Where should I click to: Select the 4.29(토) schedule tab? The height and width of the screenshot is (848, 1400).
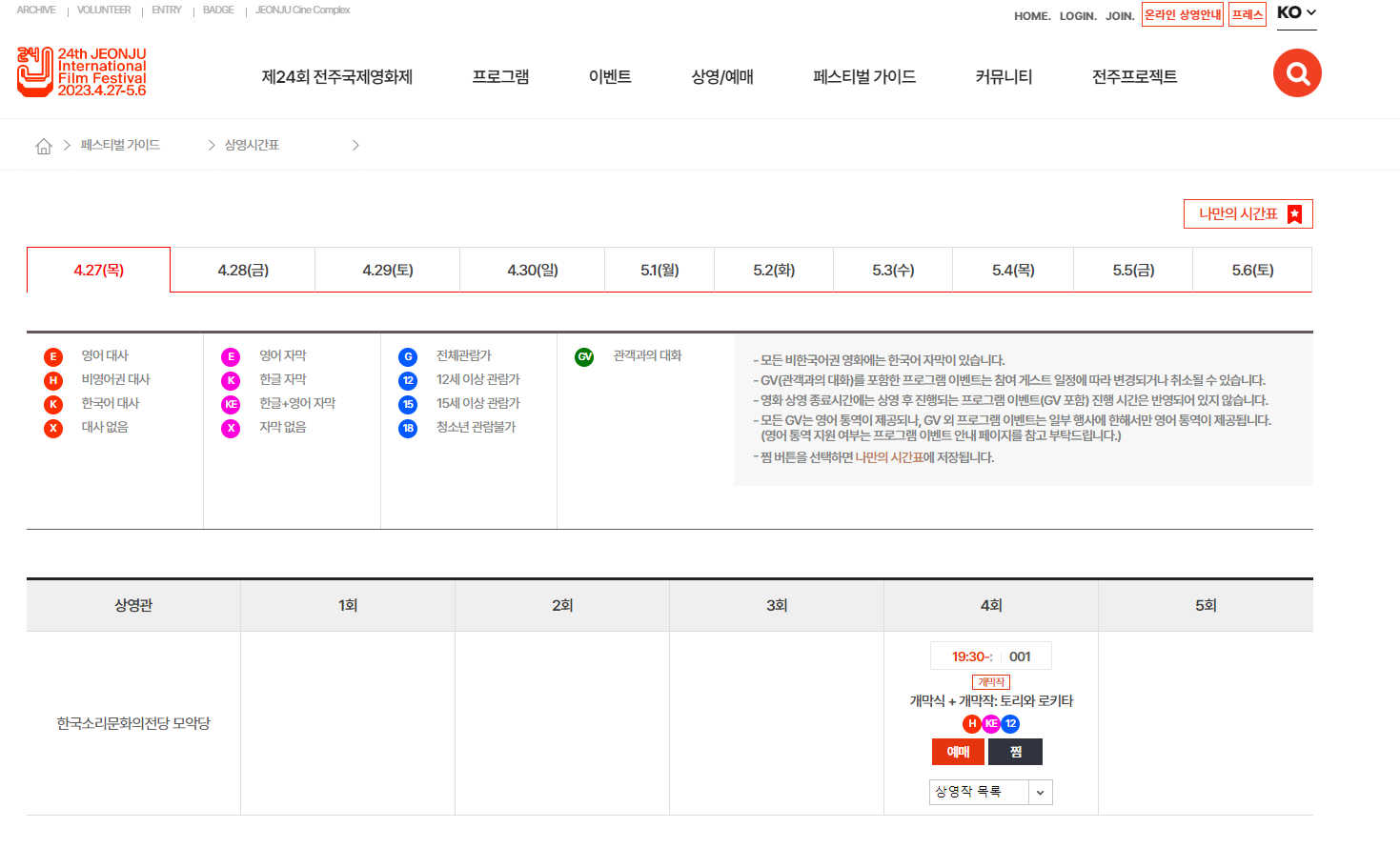[387, 270]
